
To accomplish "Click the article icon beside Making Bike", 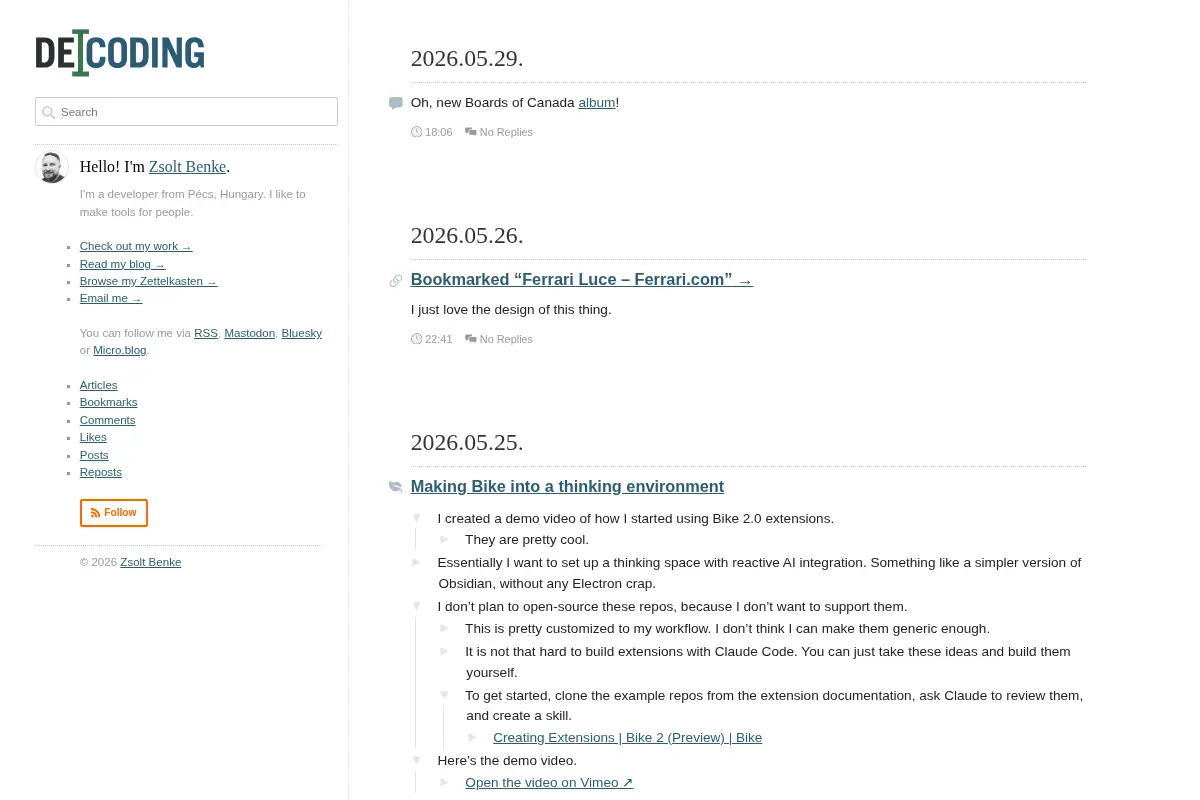I will coord(396,487).
